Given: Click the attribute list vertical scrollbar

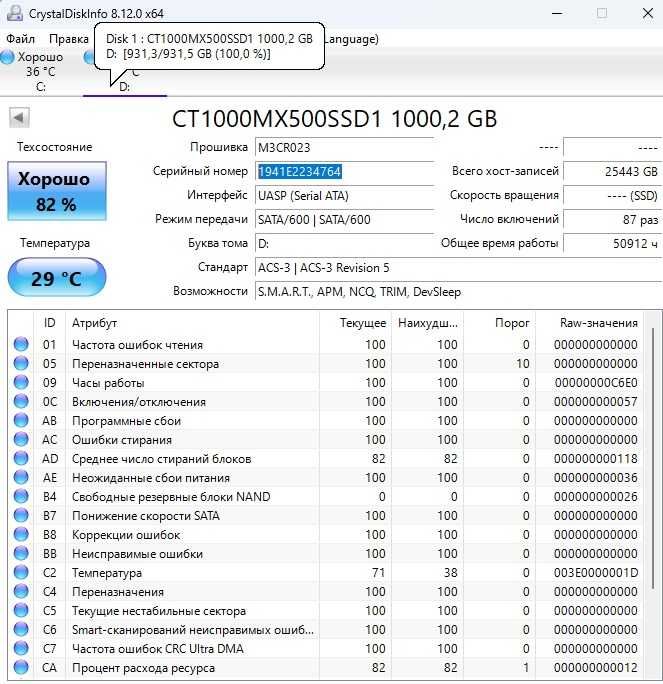Looking at the screenshot, I should 653,458.
